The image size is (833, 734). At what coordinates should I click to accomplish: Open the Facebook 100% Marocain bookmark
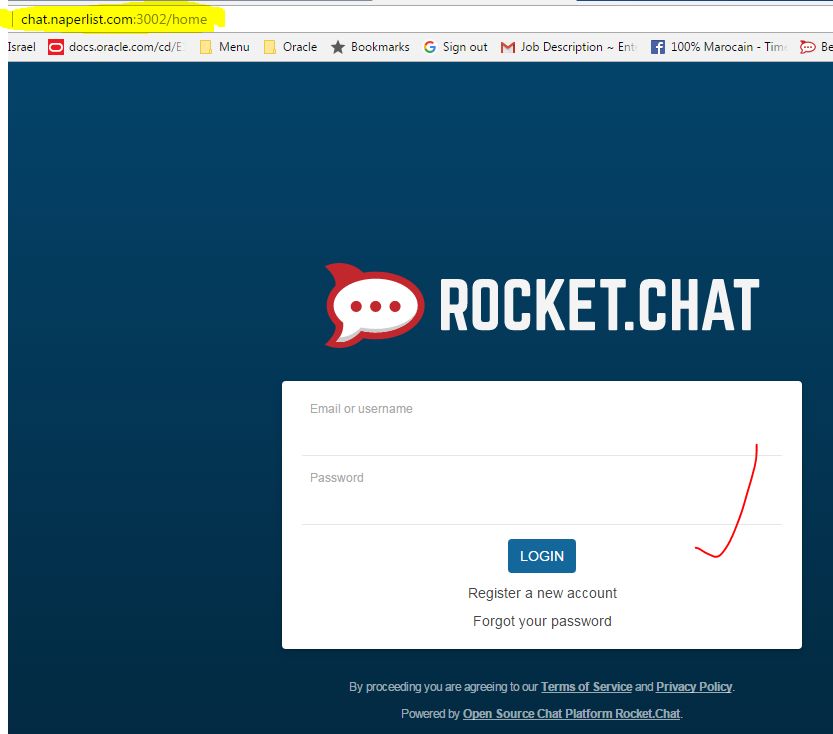[719, 47]
